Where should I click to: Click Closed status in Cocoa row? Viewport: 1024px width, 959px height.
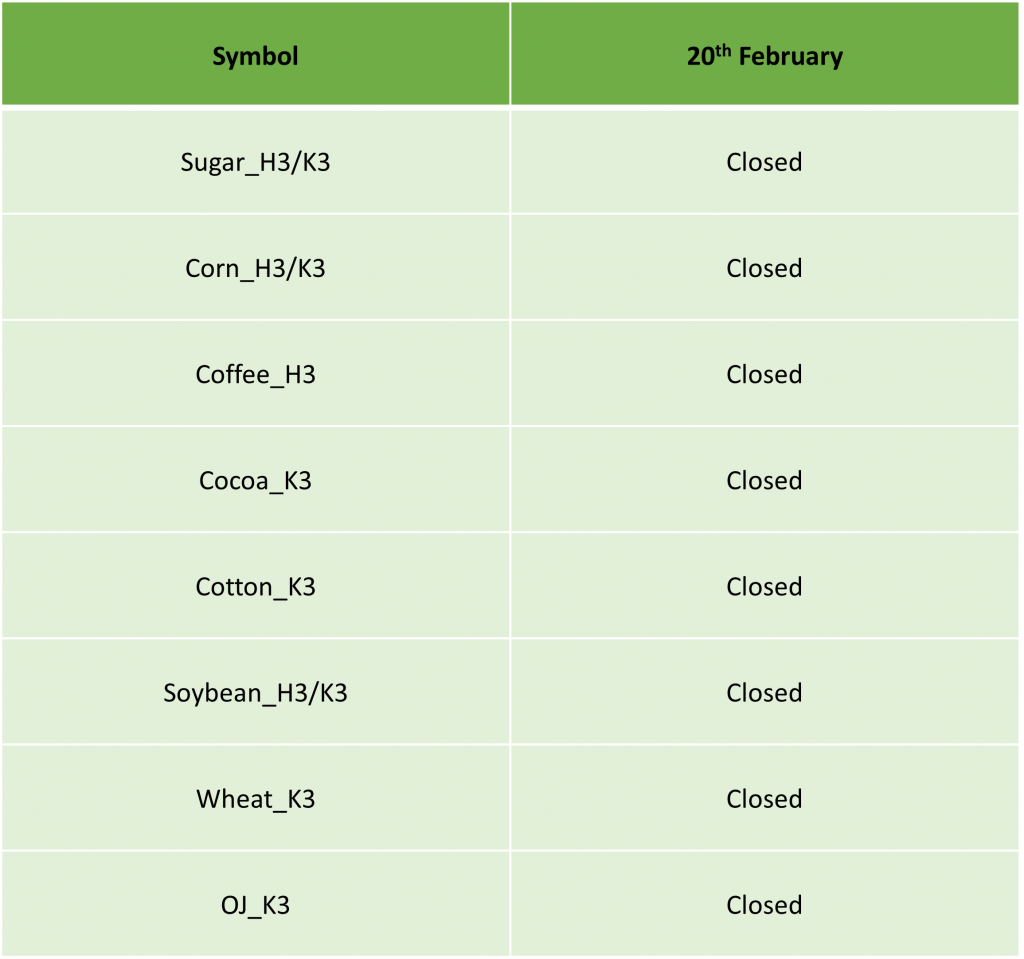coord(764,480)
